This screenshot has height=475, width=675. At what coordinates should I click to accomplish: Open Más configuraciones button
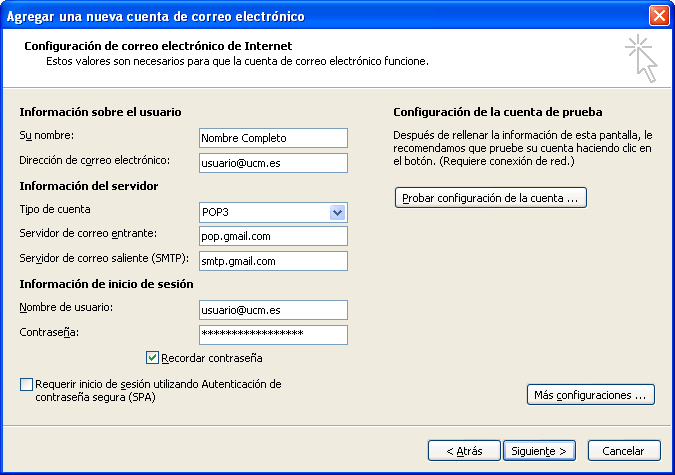tap(591, 395)
